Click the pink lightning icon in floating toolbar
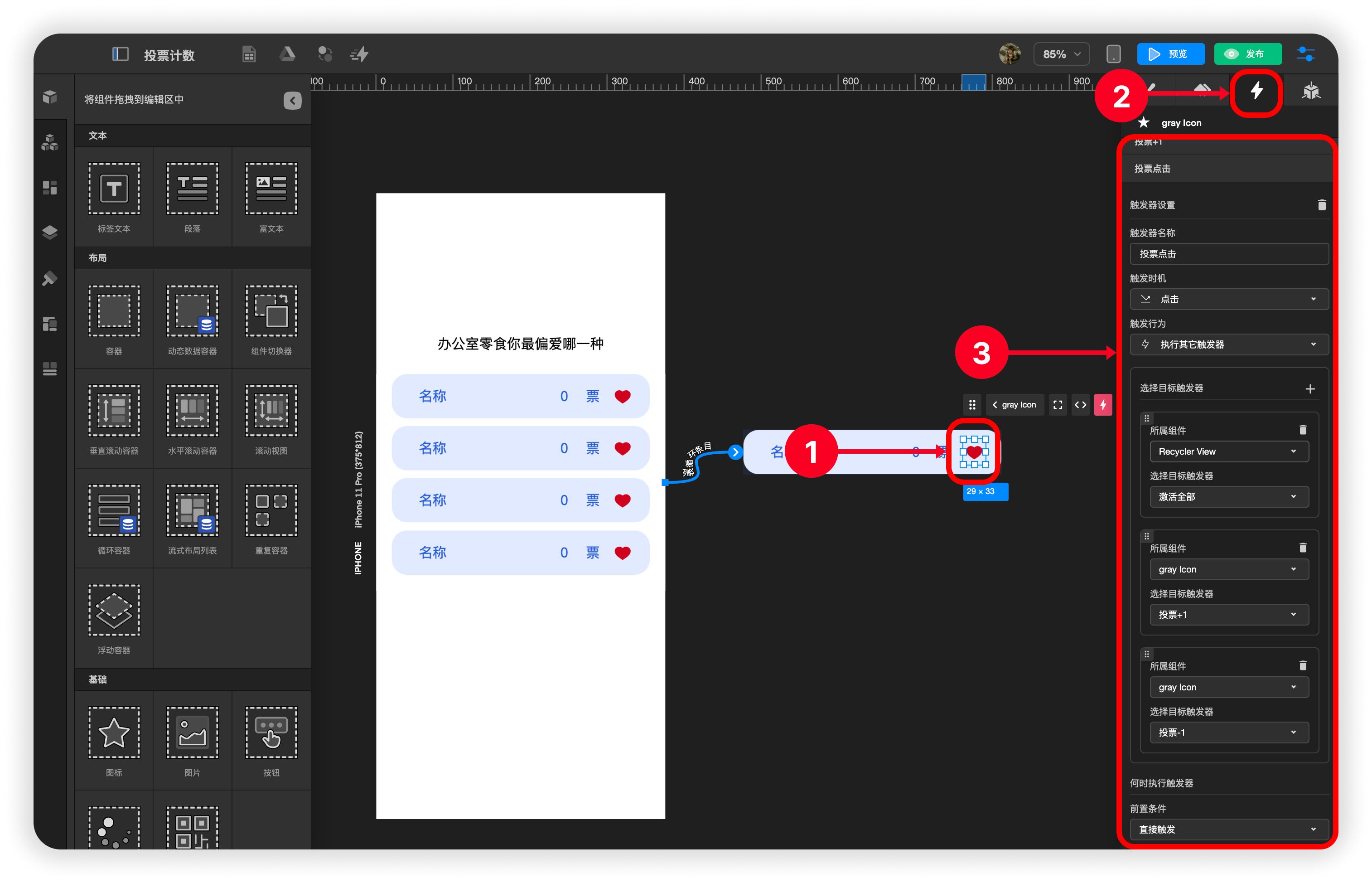 1103,405
